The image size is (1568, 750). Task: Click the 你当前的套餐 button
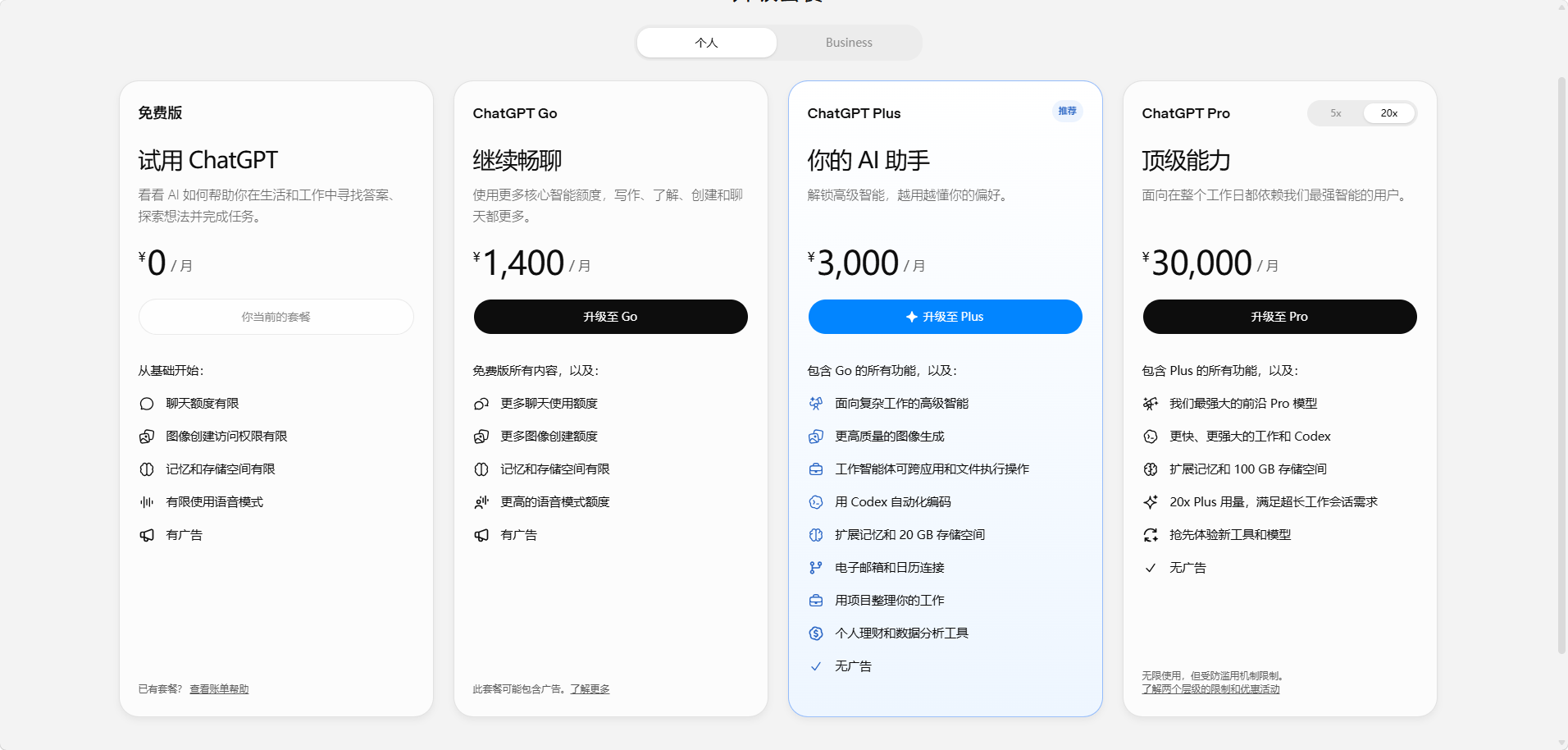pos(276,317)
